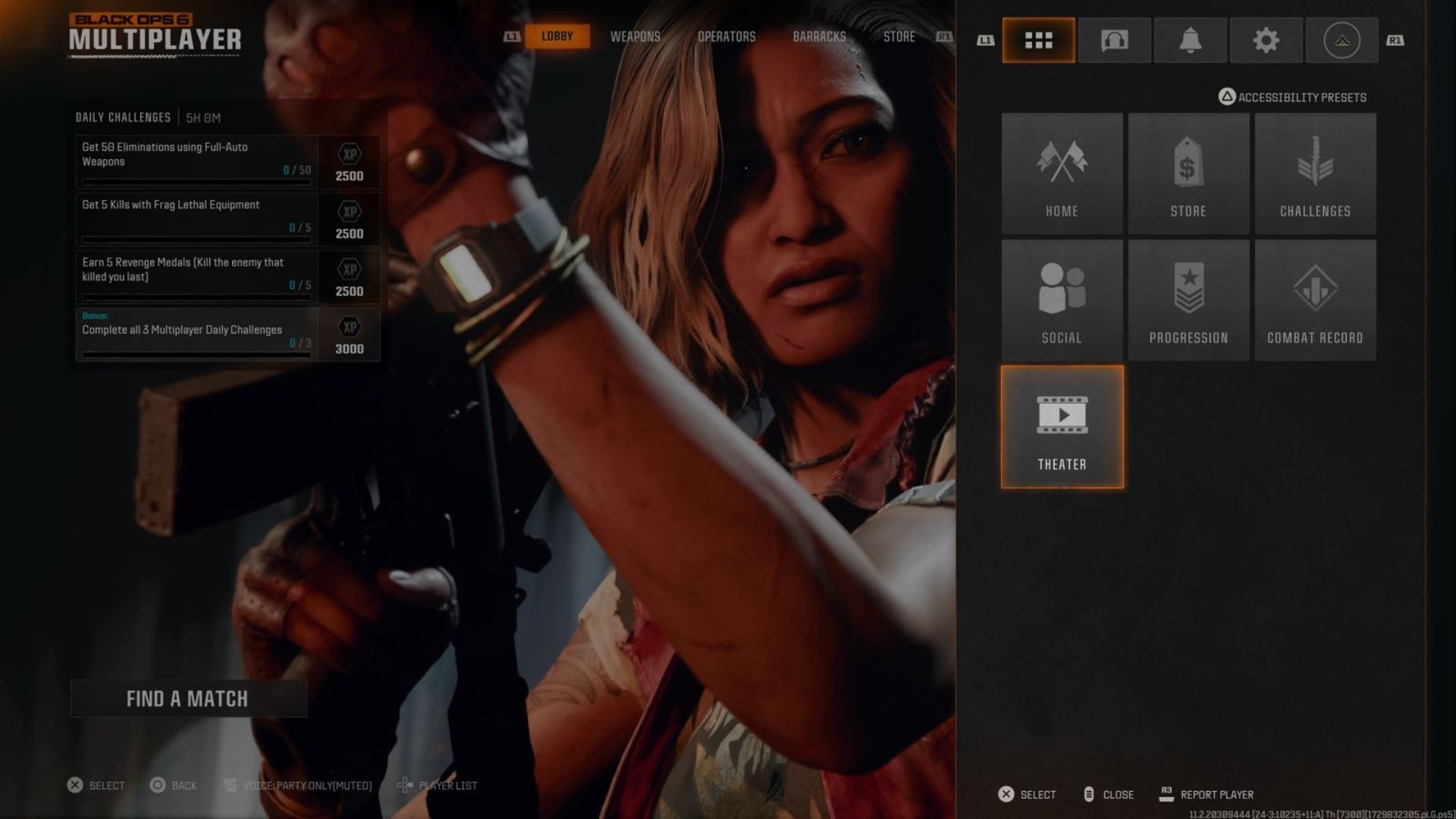Click the XP icon for Revenge Medals challenge
1456x819 pixels.
(x=350, y=269)
